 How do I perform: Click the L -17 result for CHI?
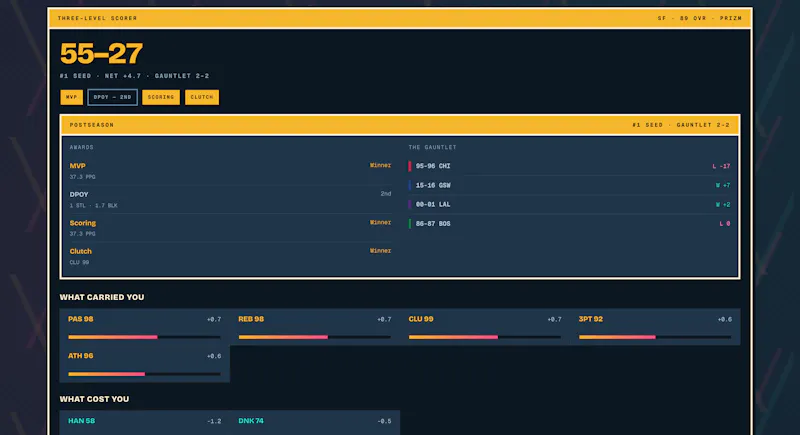pos(721,166)
